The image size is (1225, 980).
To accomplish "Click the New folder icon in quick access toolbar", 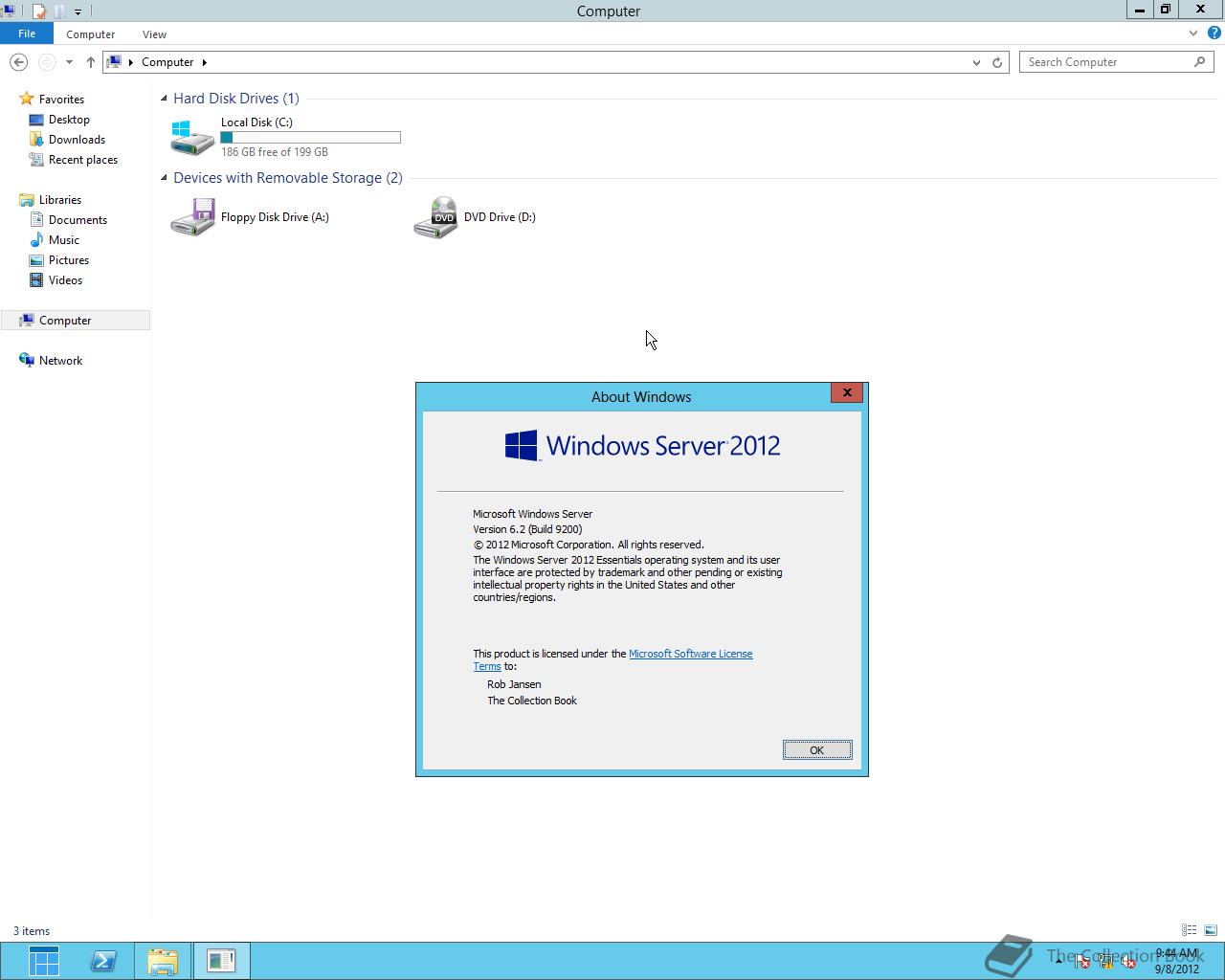I will pyautogui.click(x=59, y=11).
